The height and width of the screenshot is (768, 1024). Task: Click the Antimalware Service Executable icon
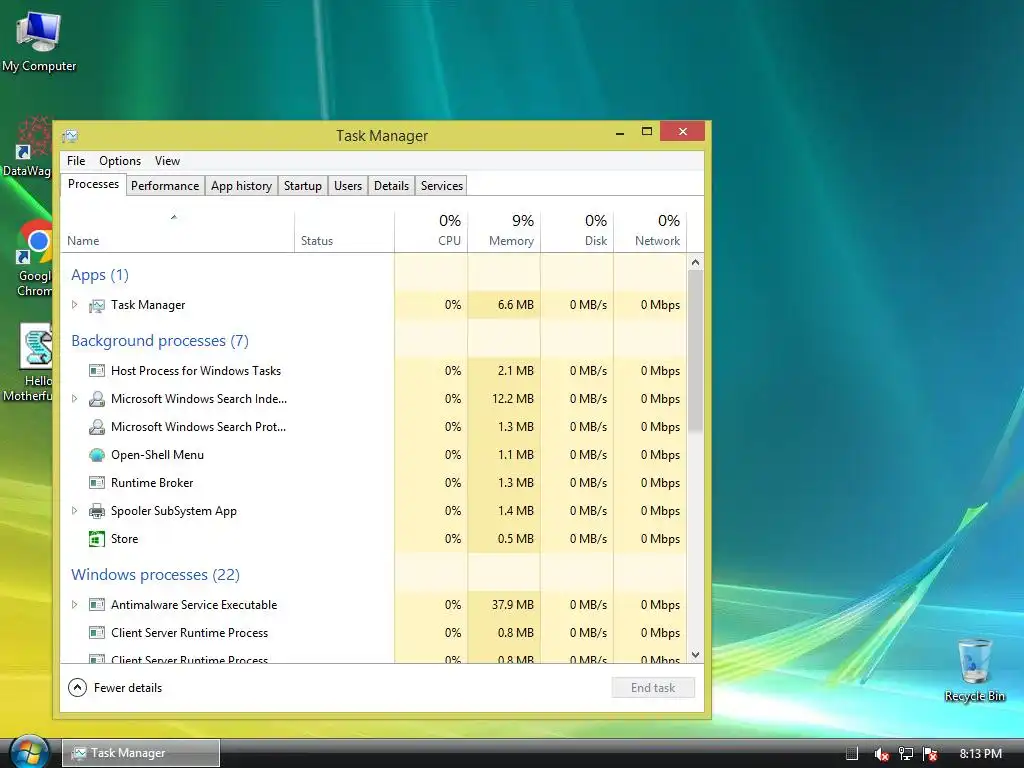tap(97, 605)
